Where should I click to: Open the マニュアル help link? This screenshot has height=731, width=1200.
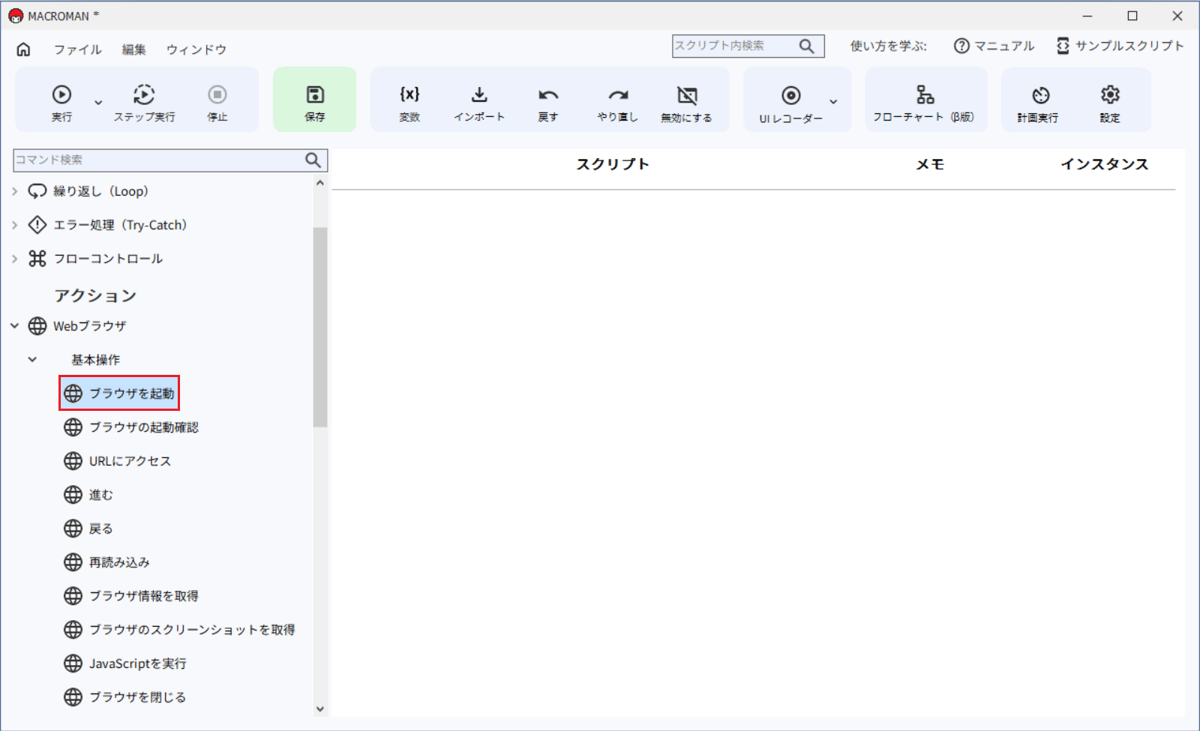pos(994,46)
